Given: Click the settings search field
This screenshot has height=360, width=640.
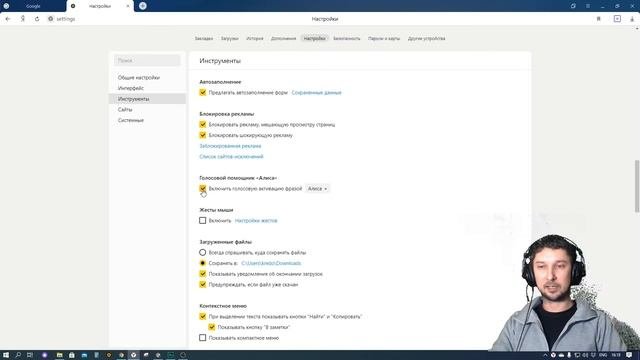Looking at the screenshot, I should [147, 60].
